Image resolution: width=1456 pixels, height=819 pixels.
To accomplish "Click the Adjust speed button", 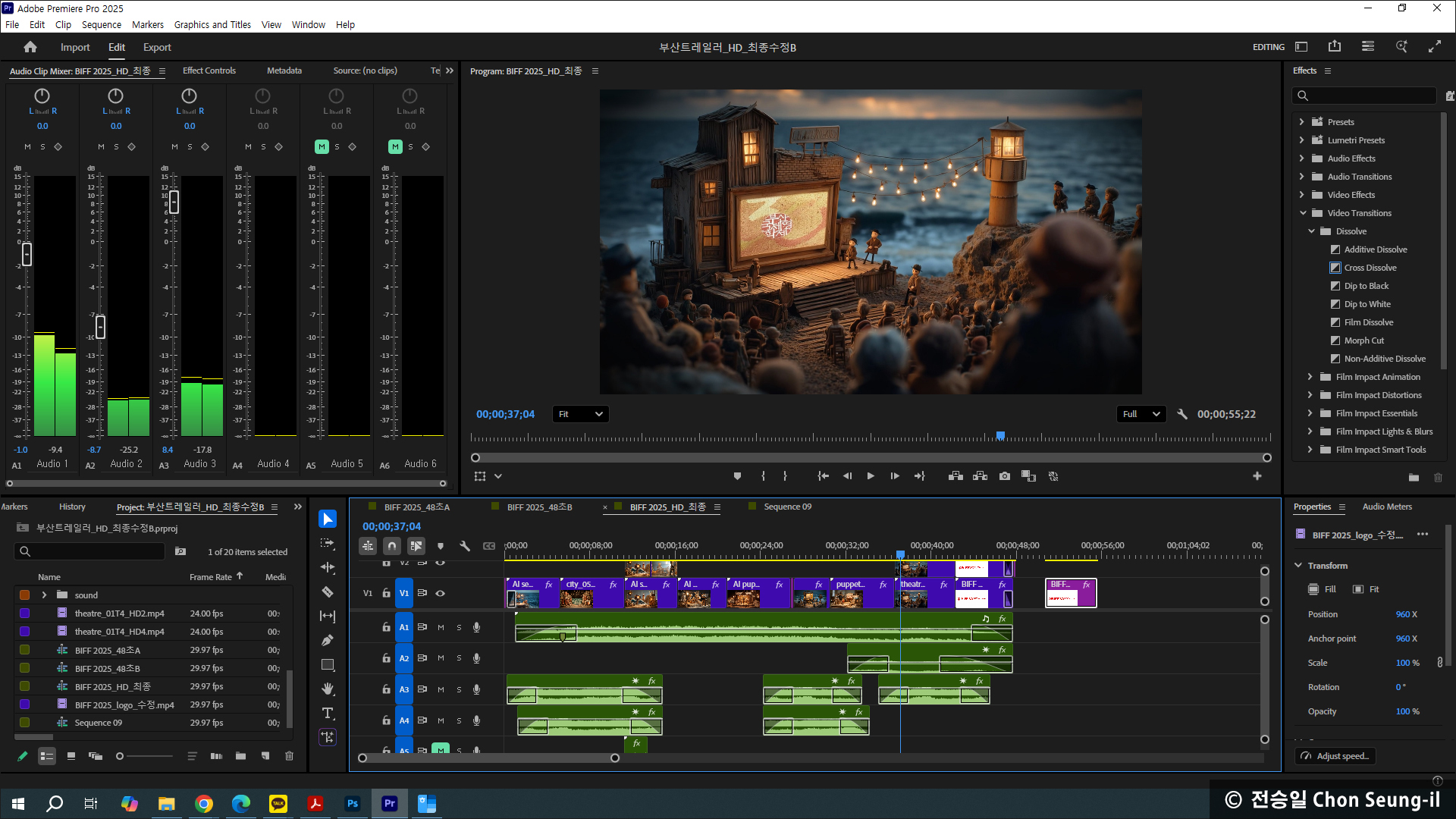I will [x=1335, y=756].
